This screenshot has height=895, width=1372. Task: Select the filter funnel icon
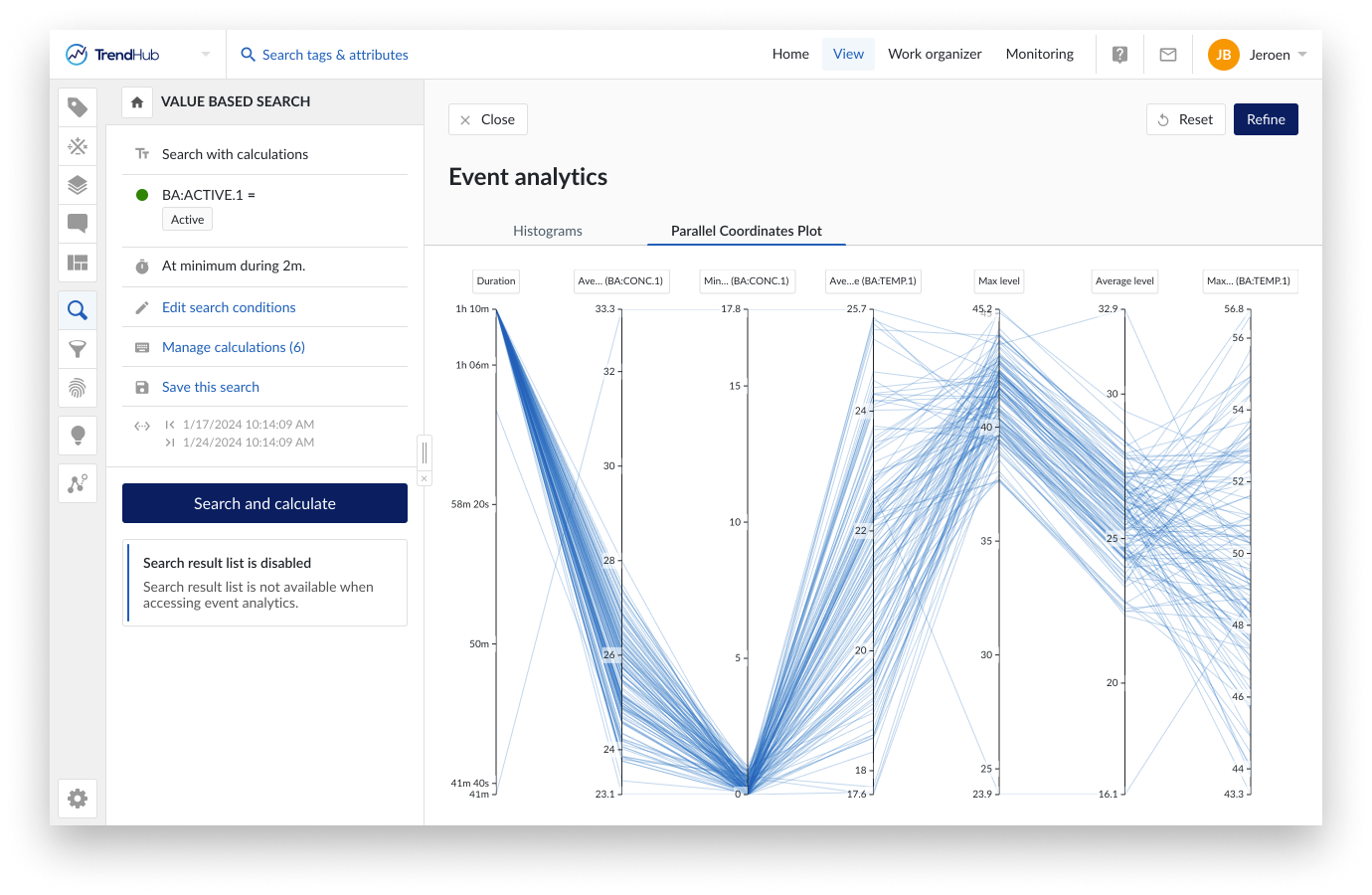point(78,349)
